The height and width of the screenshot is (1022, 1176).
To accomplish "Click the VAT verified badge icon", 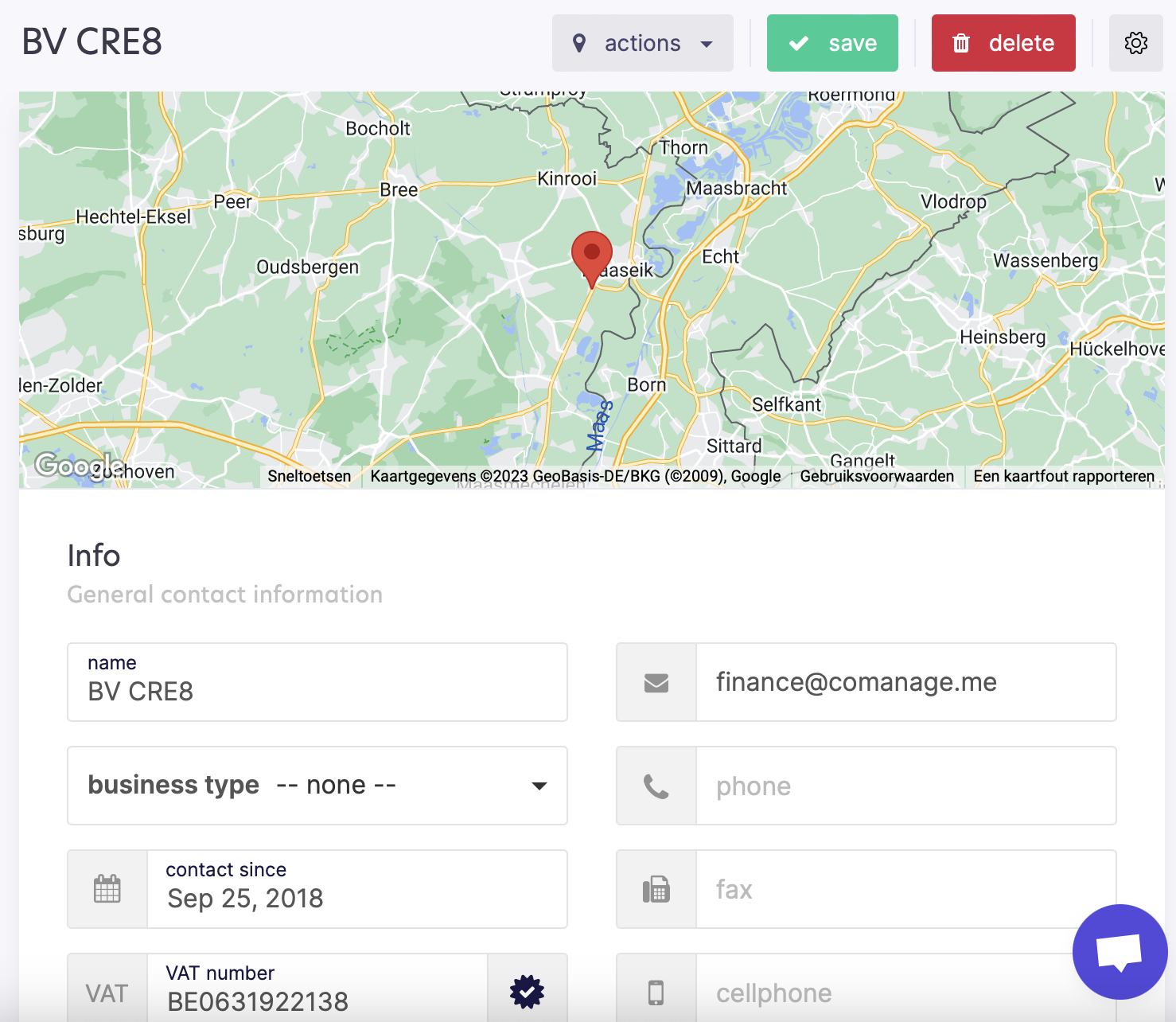I will tap(527, 992).
